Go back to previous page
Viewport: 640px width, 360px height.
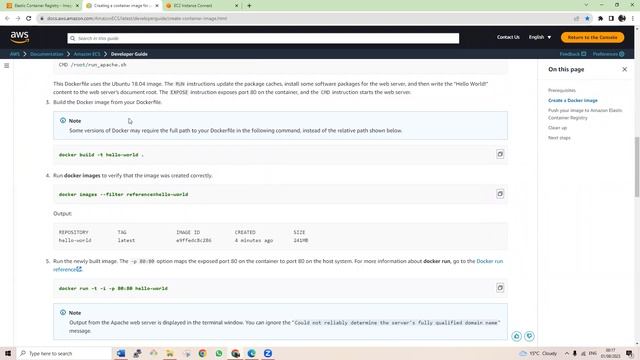coord(7,18)
